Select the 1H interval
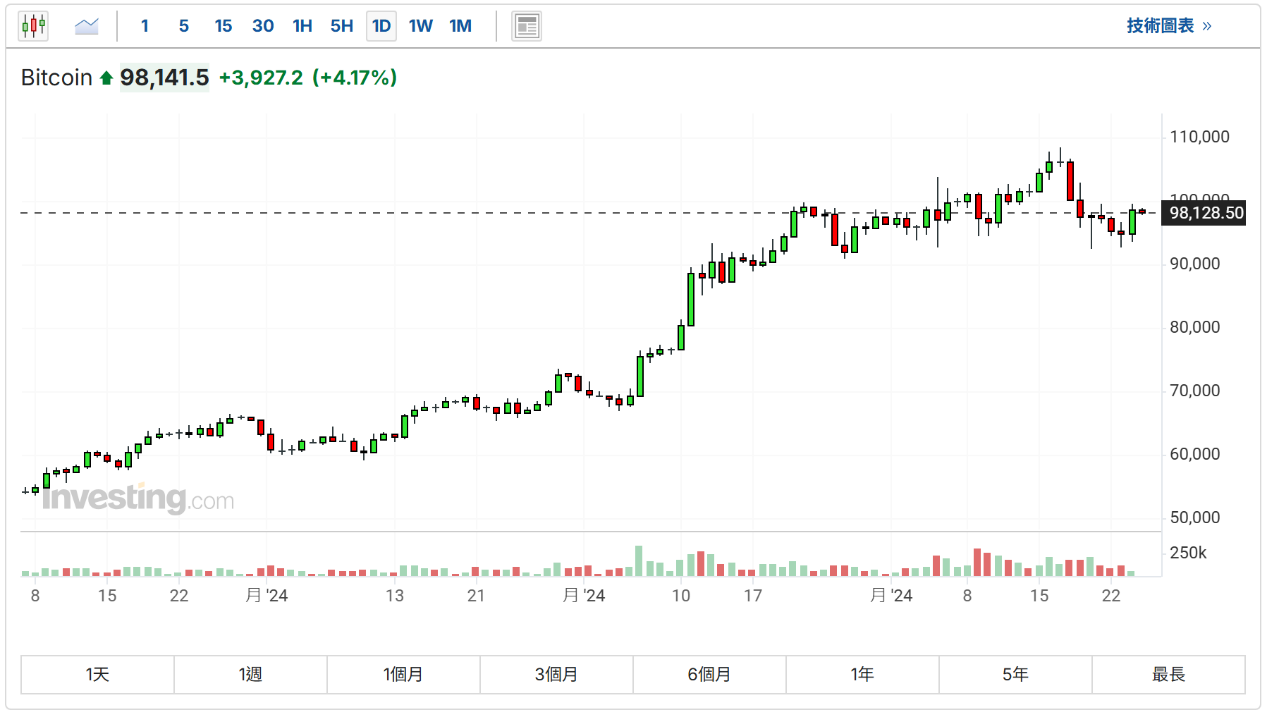This screenshot has width=1267, height=717. click(x=302, y=26)
